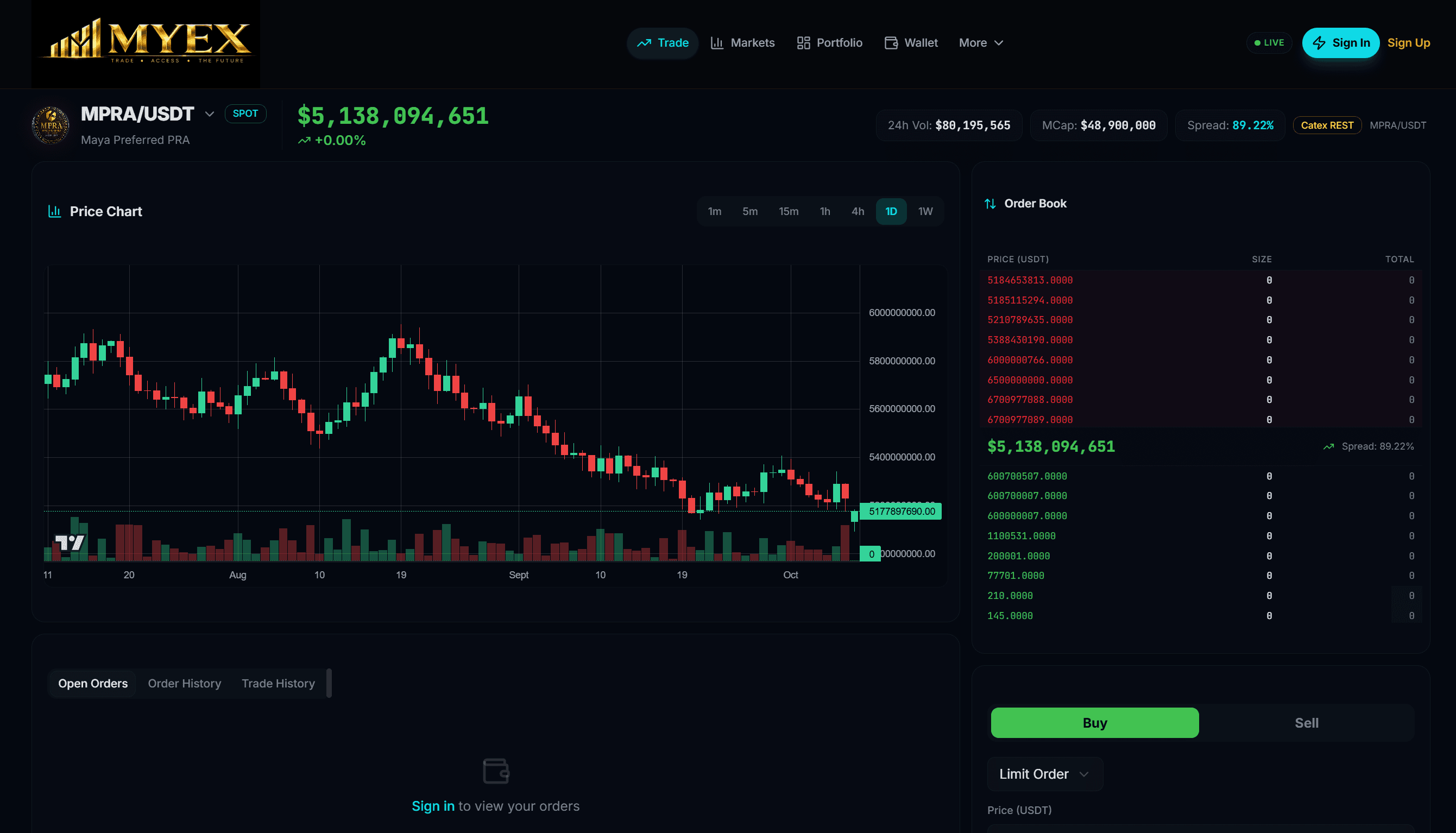Click the Sign in link to view orders
Viewport: 1456px width, 833px height.
pos(433,806)
